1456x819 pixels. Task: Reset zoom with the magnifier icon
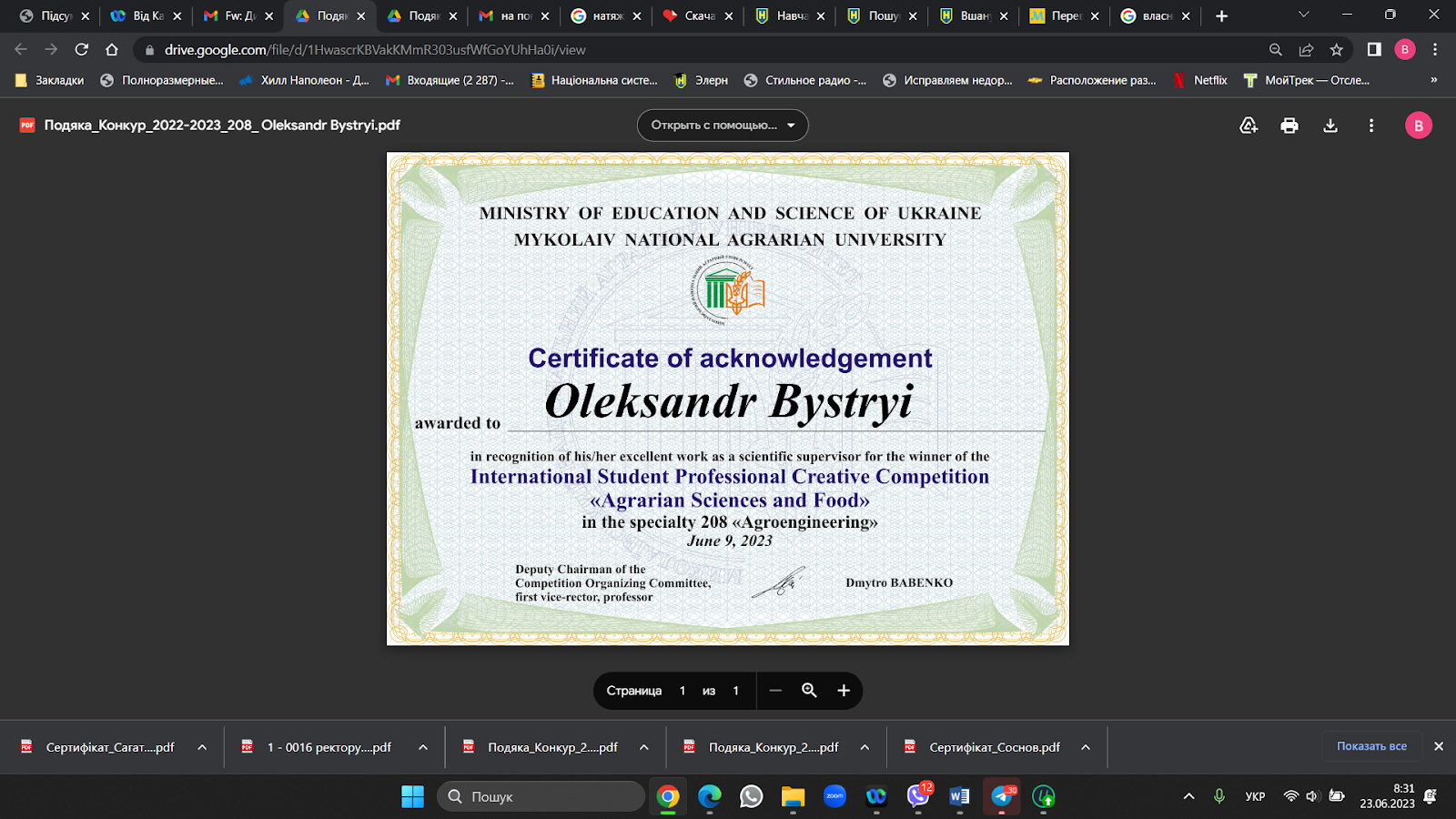click(809, 691)
